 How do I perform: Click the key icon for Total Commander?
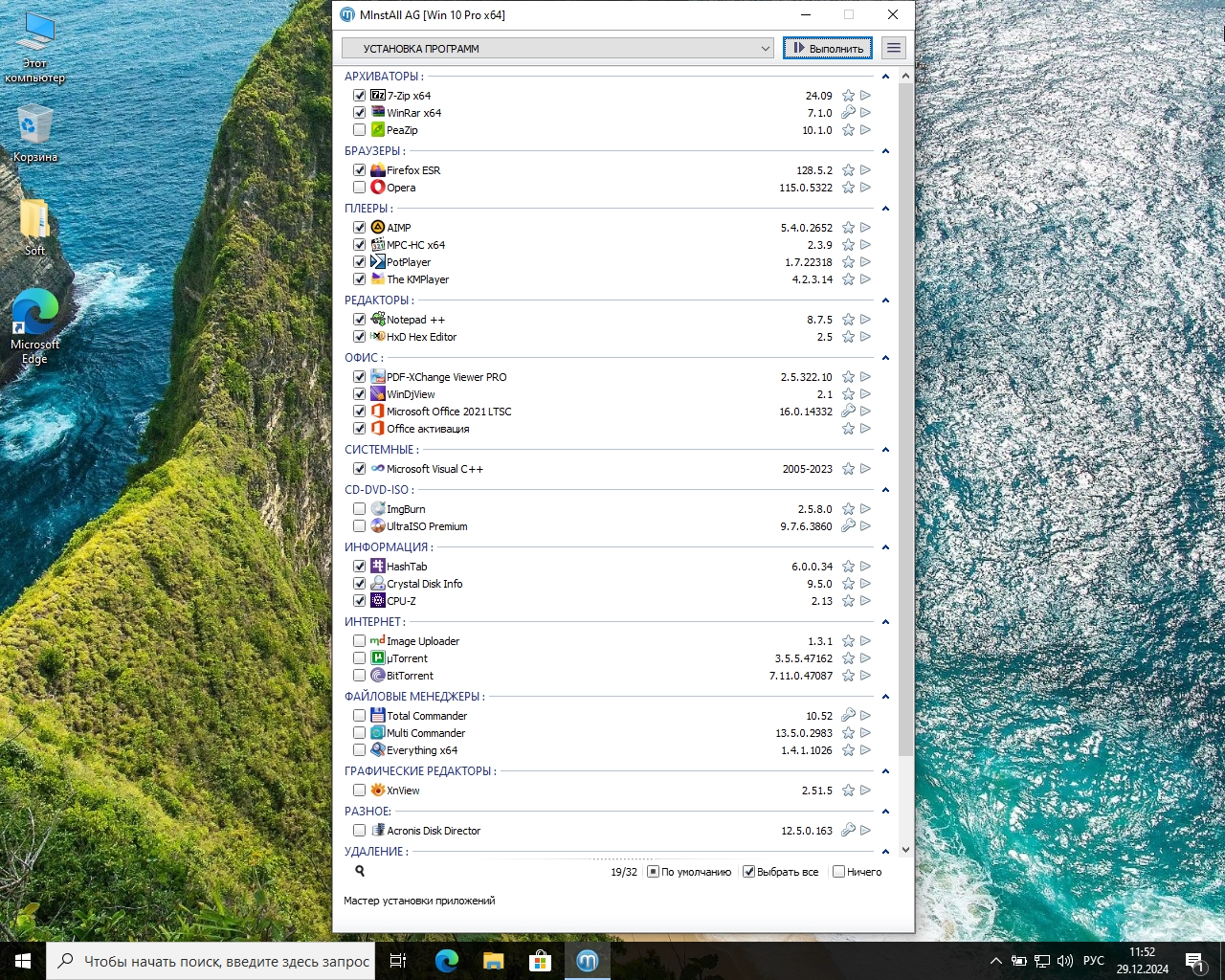click(848, 716)
